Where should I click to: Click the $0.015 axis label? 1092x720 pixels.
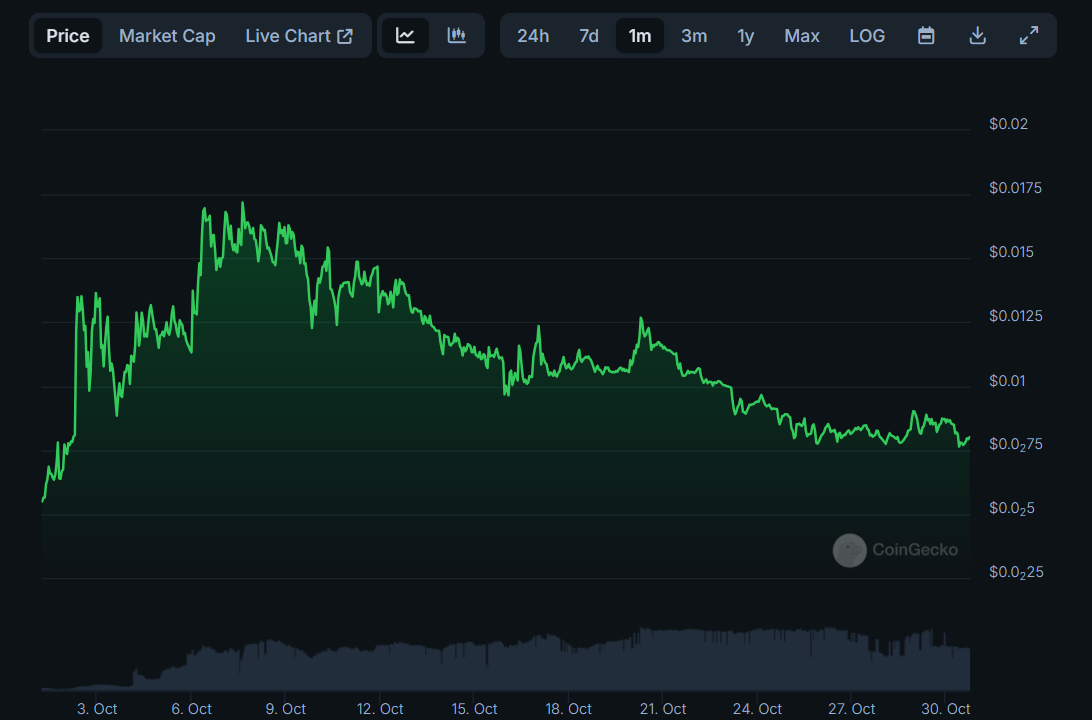[1011, 252]
